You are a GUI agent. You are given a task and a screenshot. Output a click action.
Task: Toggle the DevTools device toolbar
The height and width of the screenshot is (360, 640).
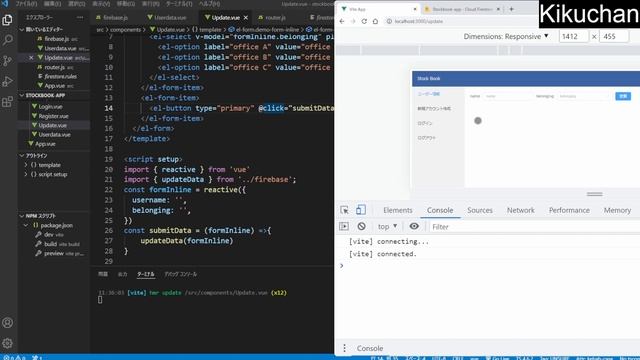(361, 210)
